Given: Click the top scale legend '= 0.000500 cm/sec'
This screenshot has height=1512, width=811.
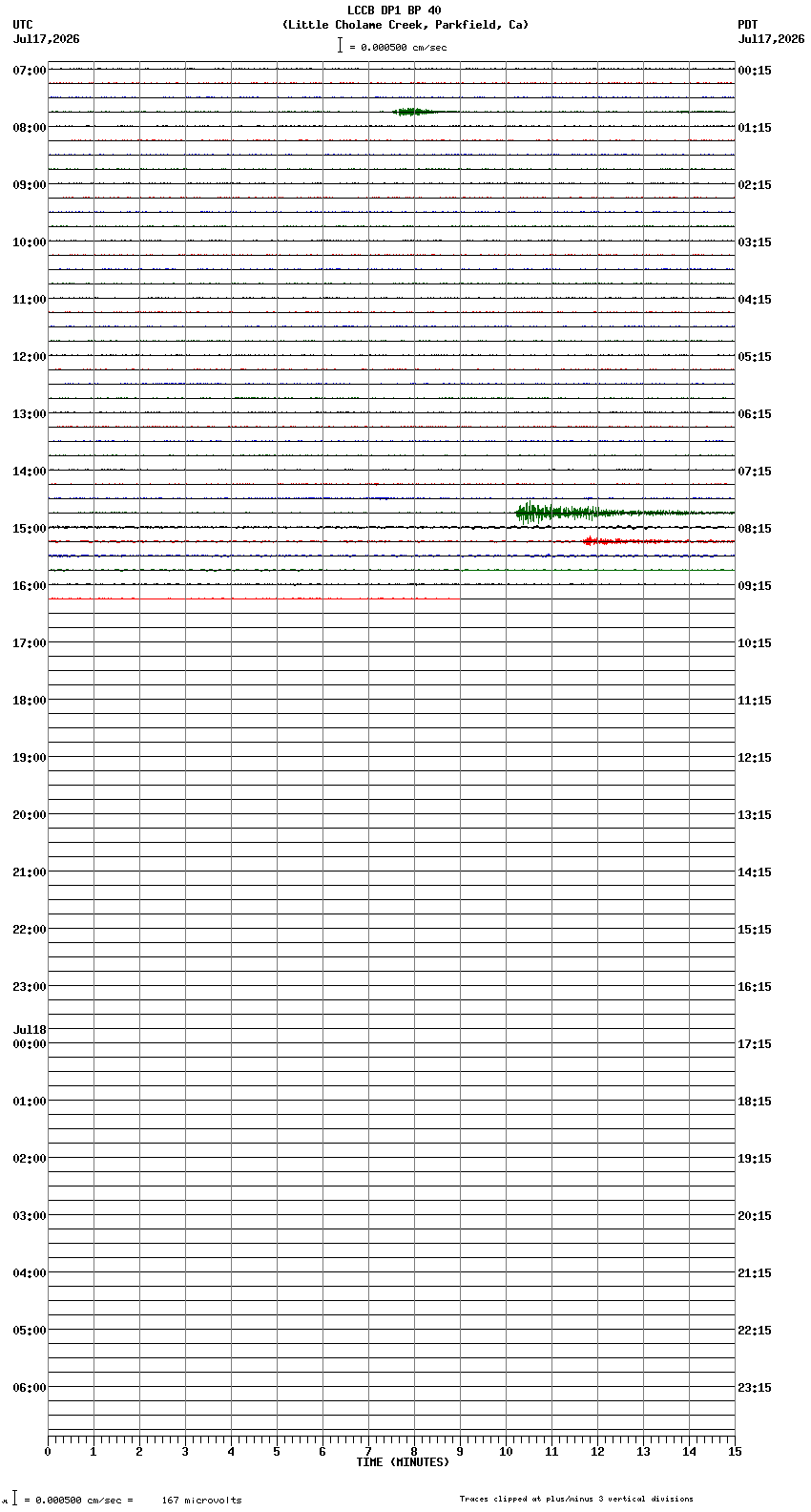Looking at the screenshot, I should (398, 47).
